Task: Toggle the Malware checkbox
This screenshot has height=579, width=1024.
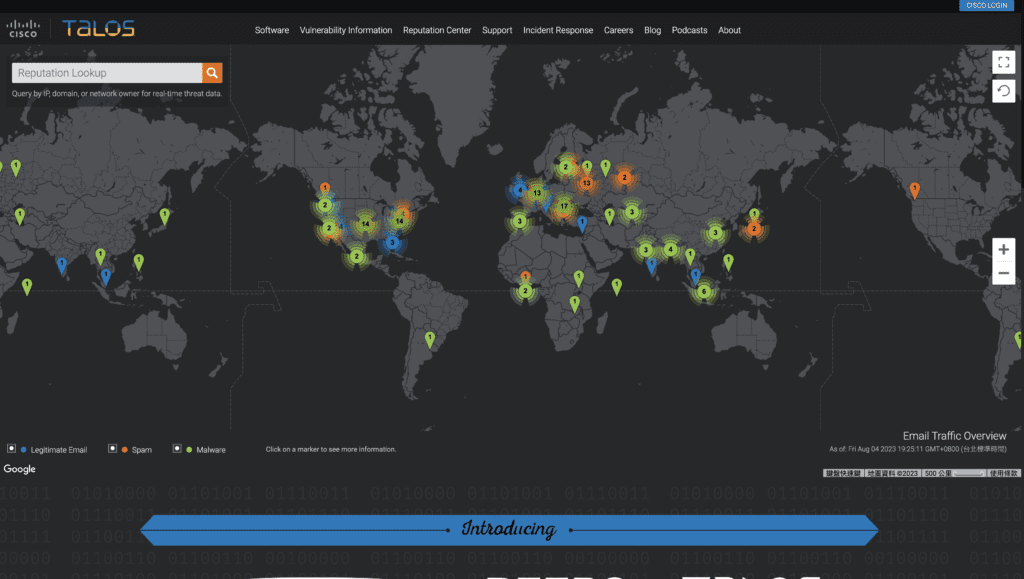Action: [177, 449]
